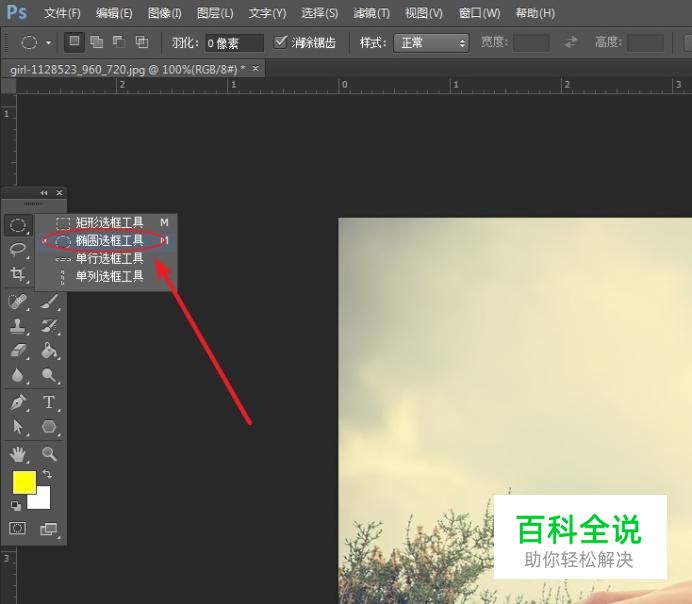Choose 矩形选框工具 from flyout

[x=106, y=222]
